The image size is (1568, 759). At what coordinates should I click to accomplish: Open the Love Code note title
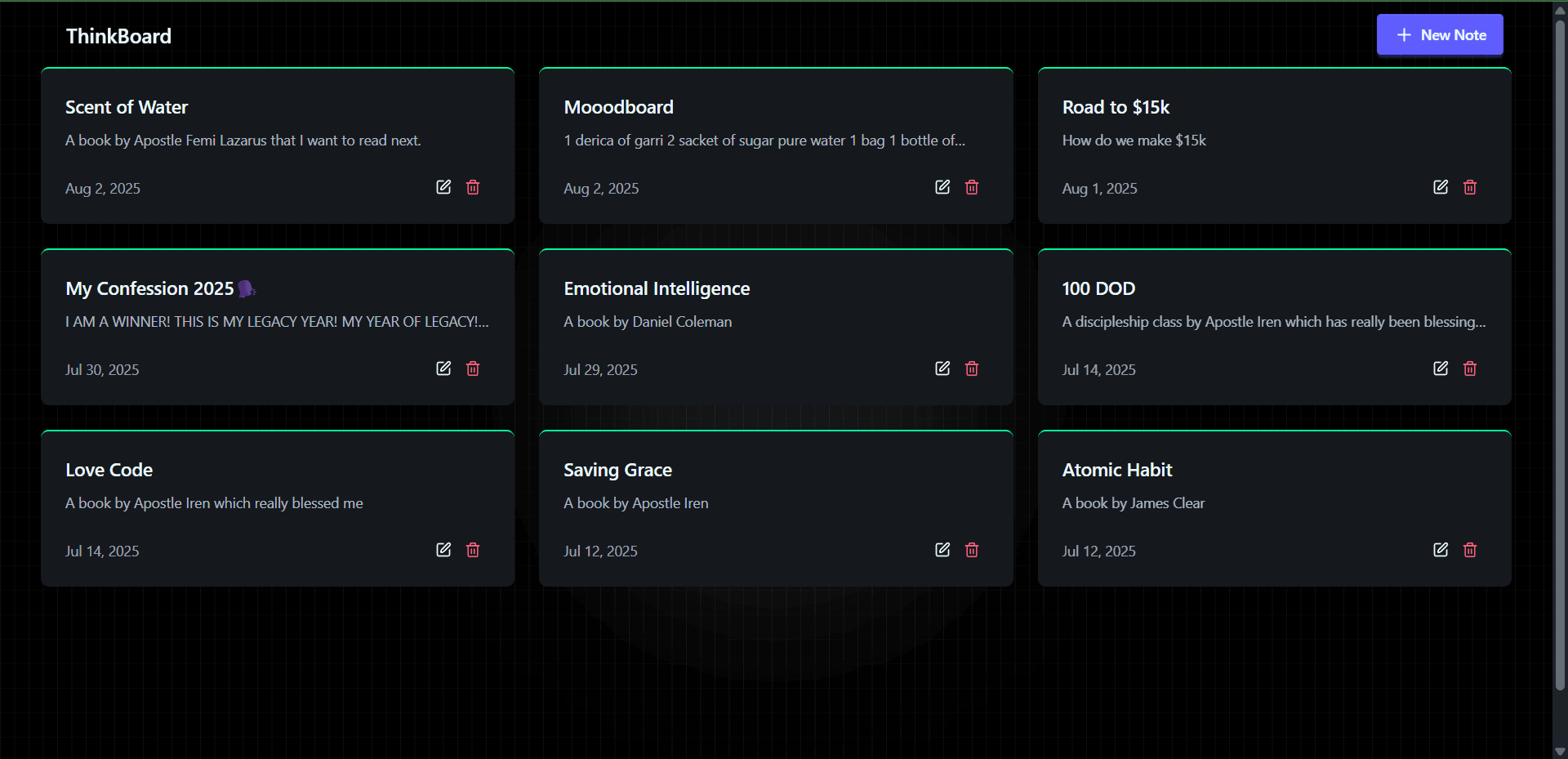coord(109,470)
